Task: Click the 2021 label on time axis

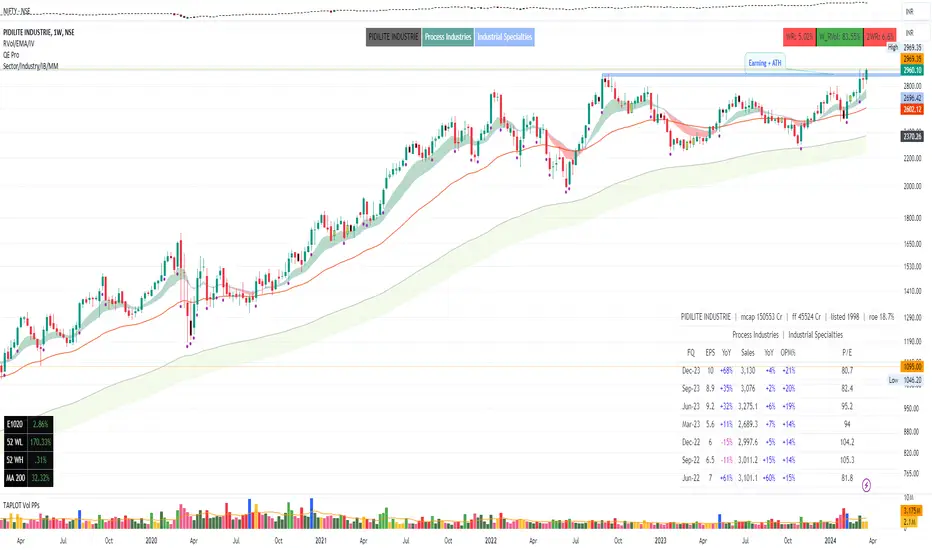Action: coord(321,540)
